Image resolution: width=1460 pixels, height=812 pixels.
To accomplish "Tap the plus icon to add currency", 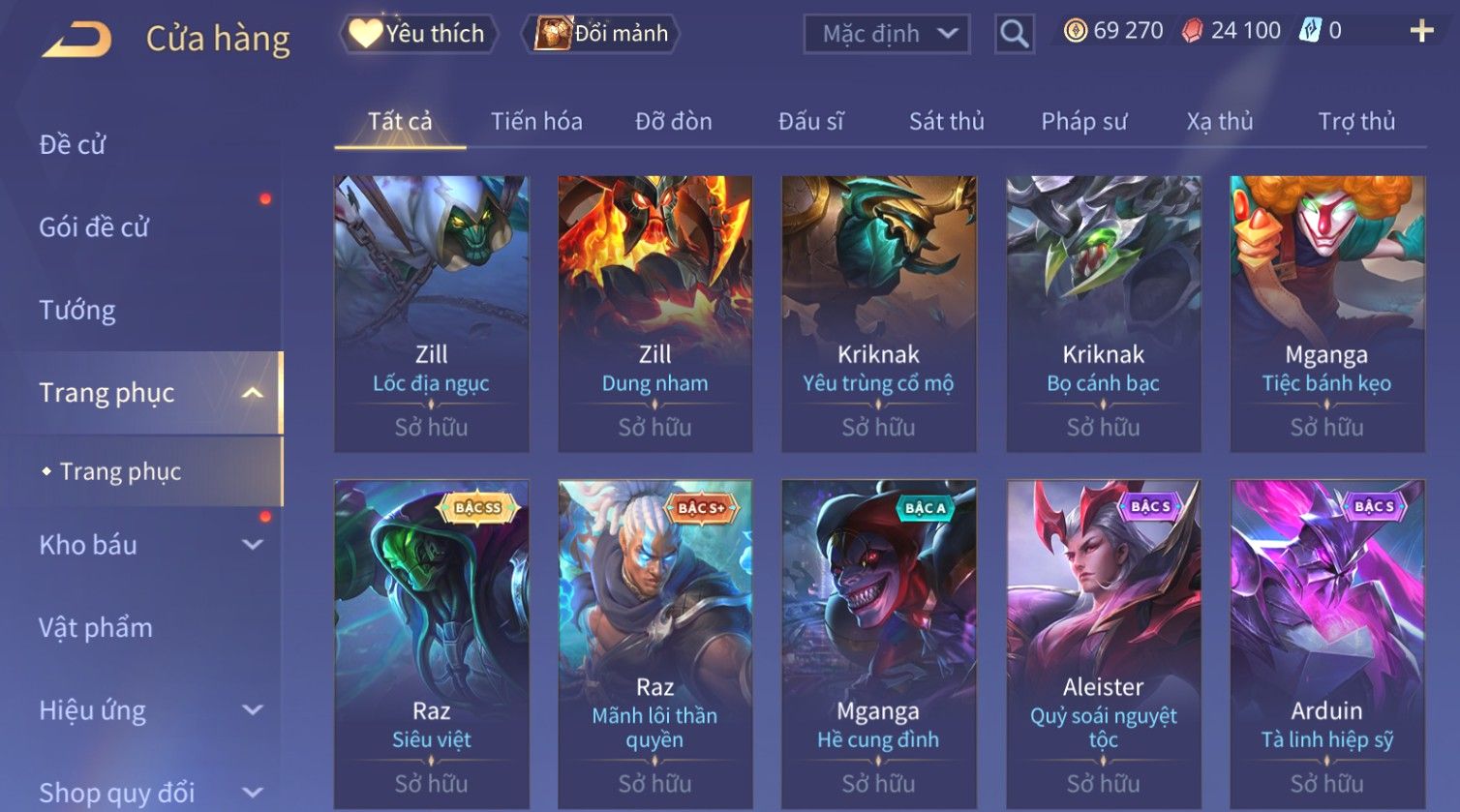I will 1421,32.
